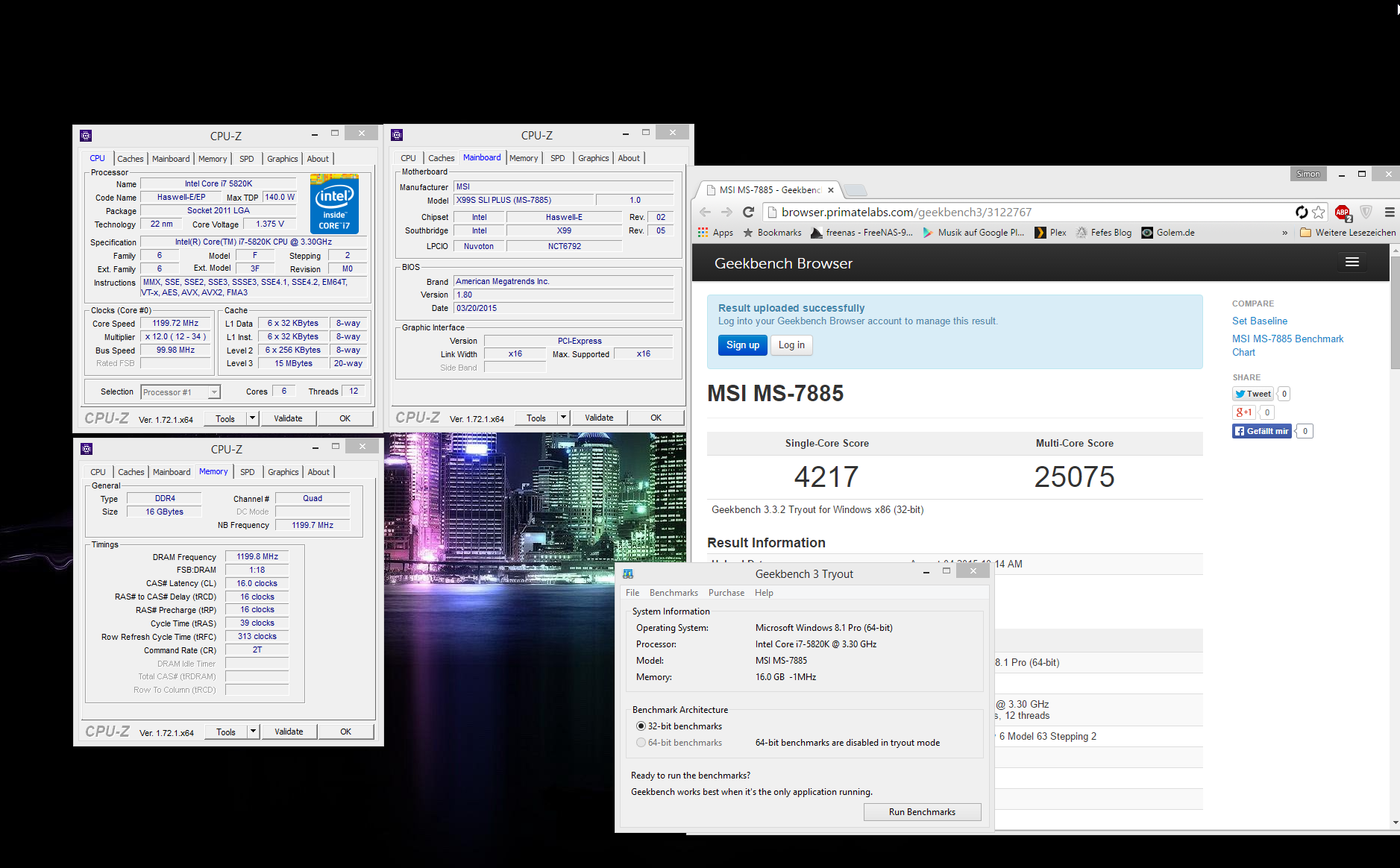This screenshot has width=1400, height=868.
Task: Open Memory tab in Mainboard window
Action: pyautogui.click(x=524, y=158)
